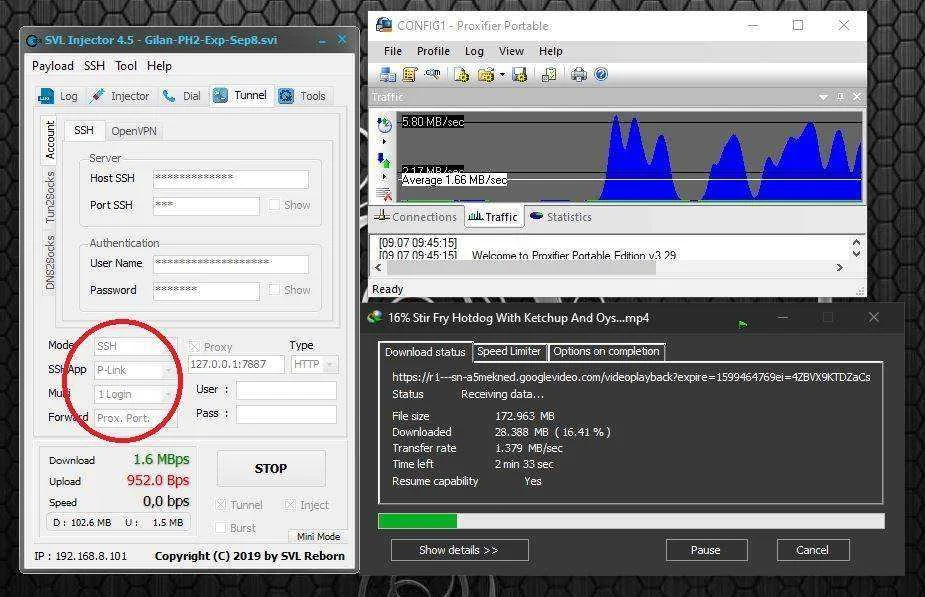Image resolution: width=925 pixels, height=597 pixels.
Task: Click the download/upload arrows icon beside graph
Action: [384, 159]
